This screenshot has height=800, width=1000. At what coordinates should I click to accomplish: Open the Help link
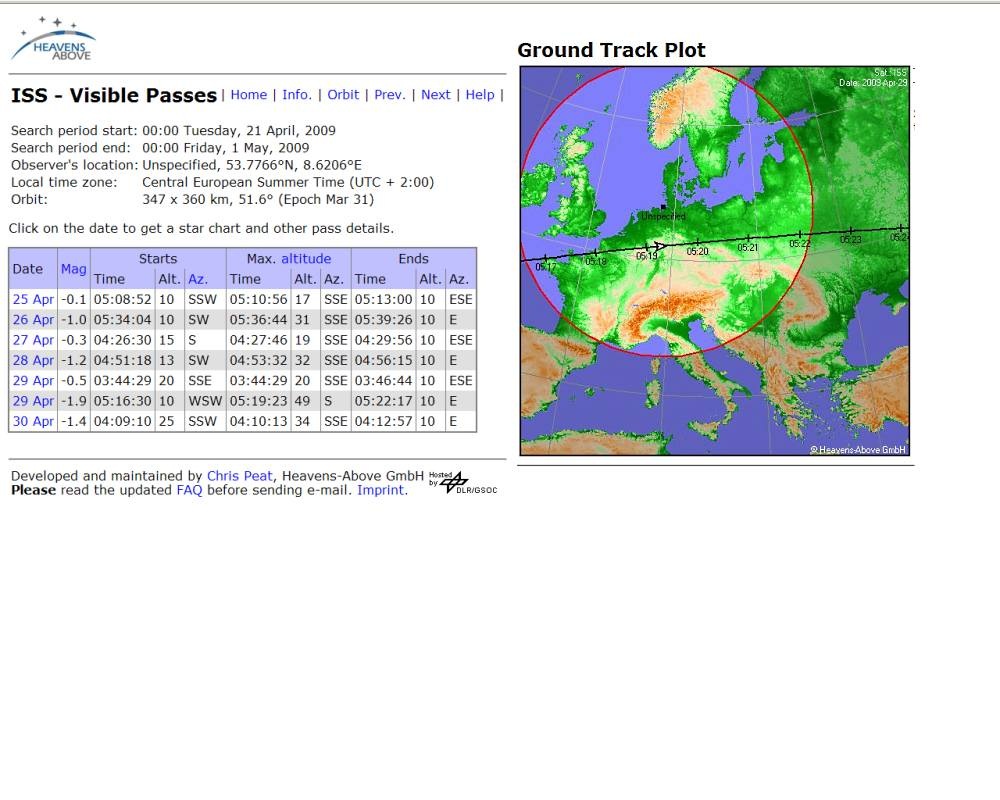click(x=480, y=95)
